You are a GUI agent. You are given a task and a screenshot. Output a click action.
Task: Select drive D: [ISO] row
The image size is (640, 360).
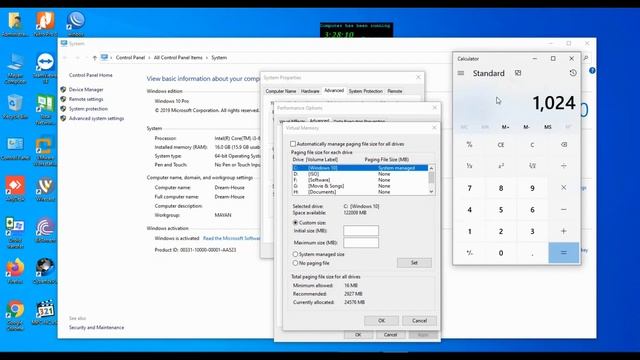click(360, 174)
